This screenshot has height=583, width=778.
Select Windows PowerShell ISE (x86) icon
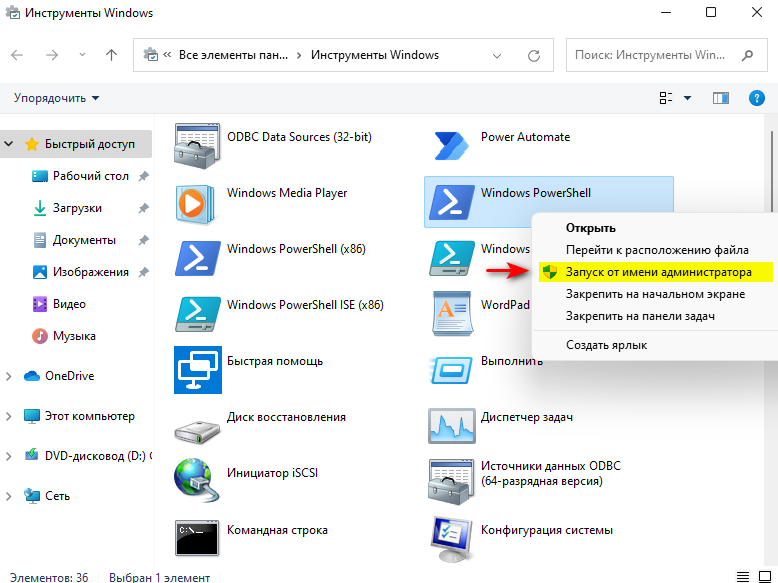tap(197, 314)
